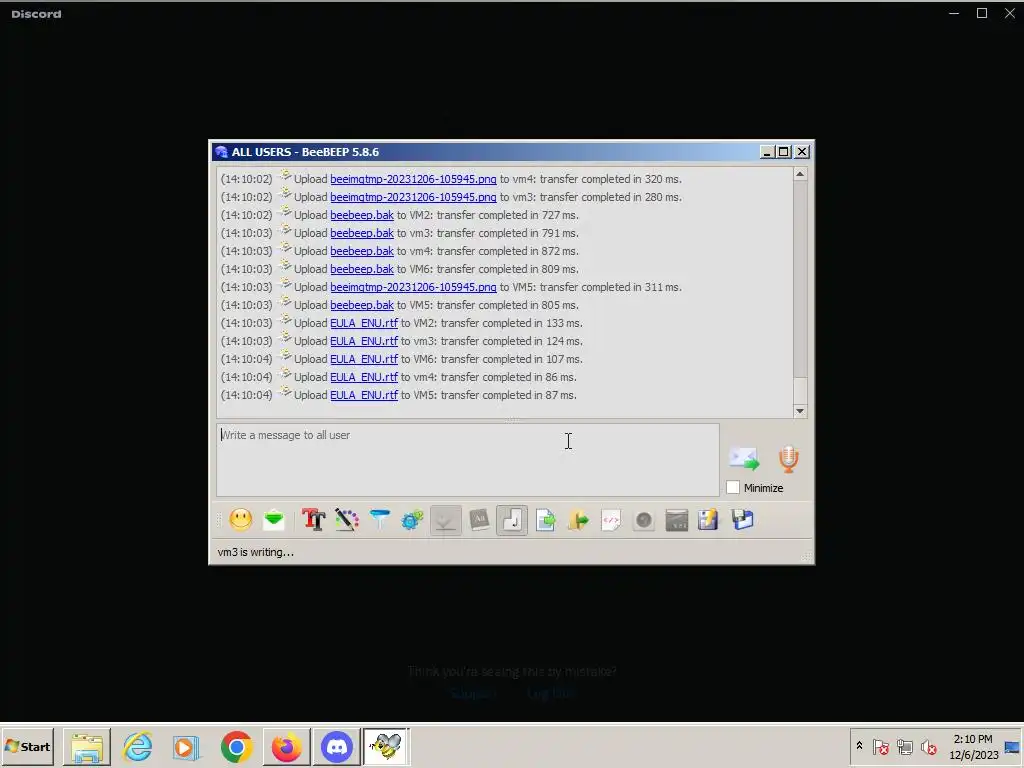Viewport: 1024px width, 768px height.
Task: Open beebeep.bak link completed in 791 ms
Action: [362, 233]
